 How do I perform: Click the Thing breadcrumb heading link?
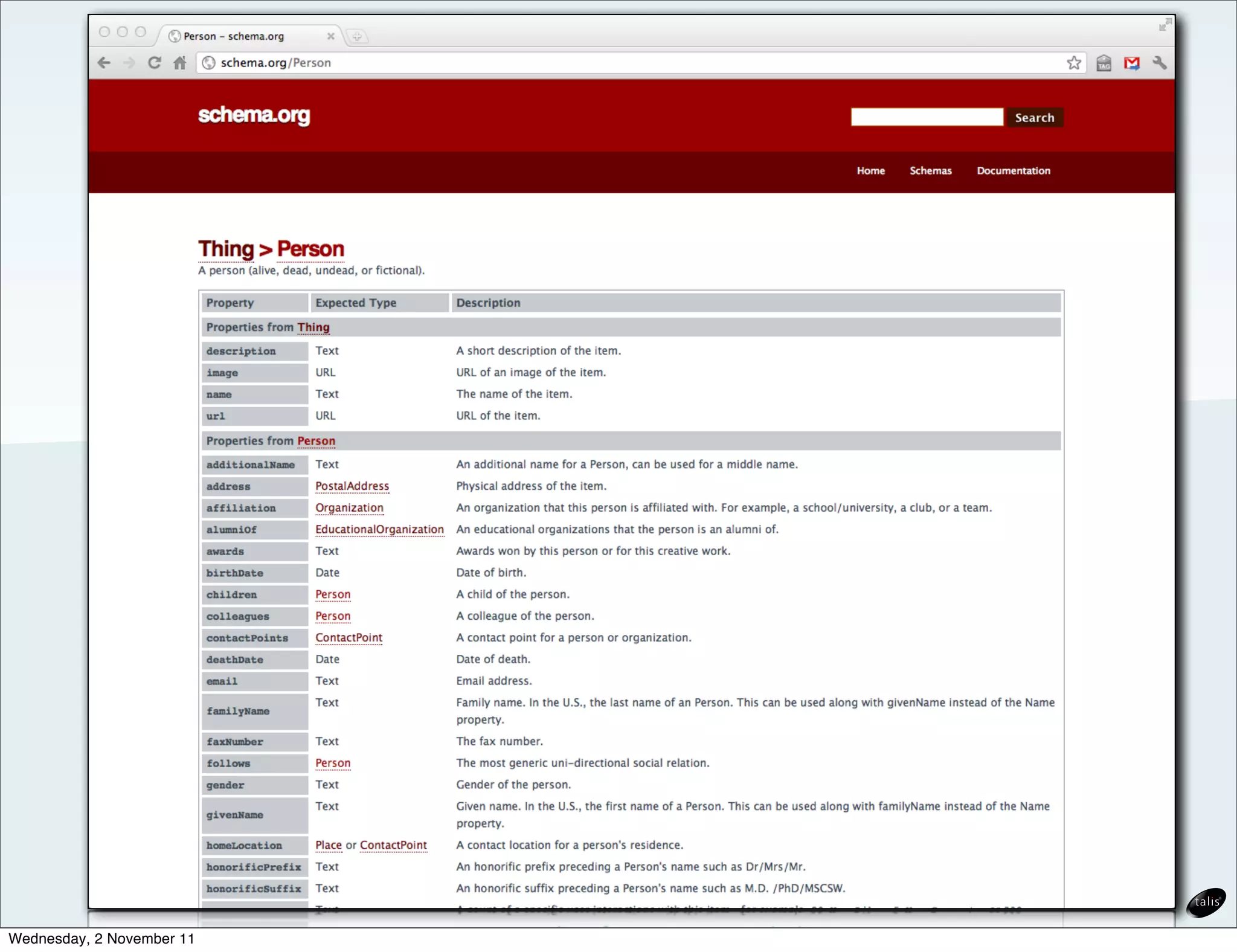pyautogui.click(x=227, y=249)
